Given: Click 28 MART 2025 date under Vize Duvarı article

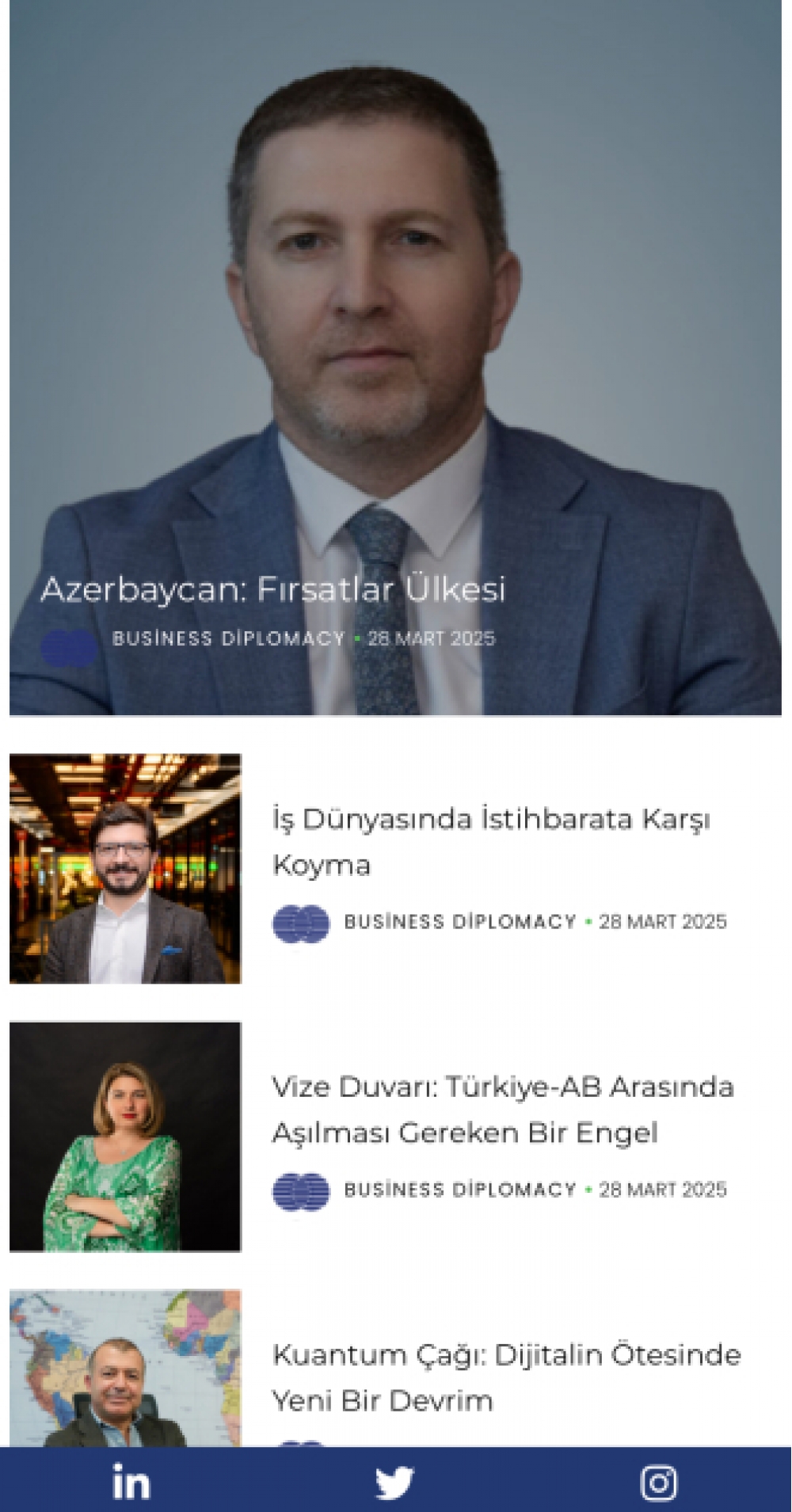Looking at the screenshot, I should (663, 1189).
